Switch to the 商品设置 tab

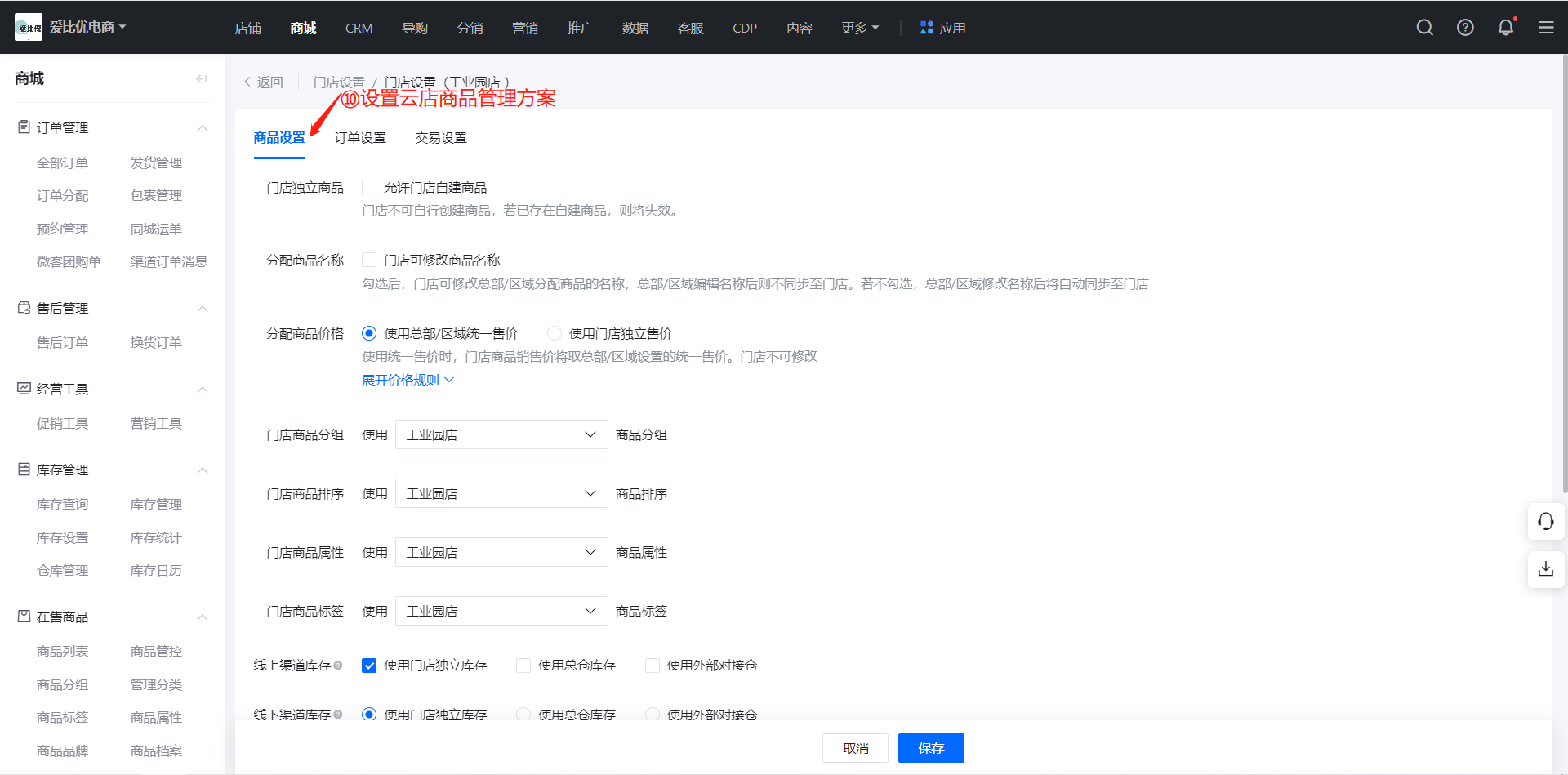279,138
